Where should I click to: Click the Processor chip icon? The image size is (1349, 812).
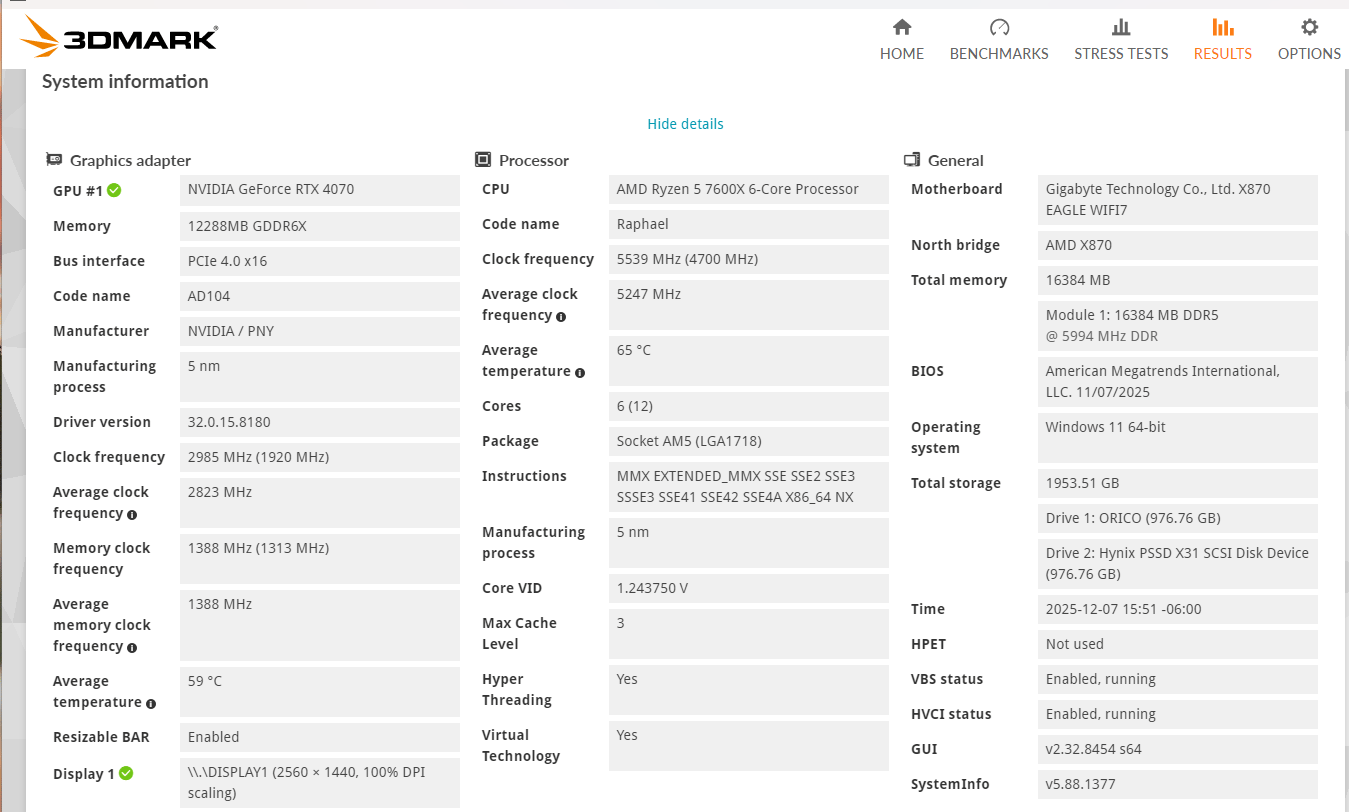tap(483, 160)
